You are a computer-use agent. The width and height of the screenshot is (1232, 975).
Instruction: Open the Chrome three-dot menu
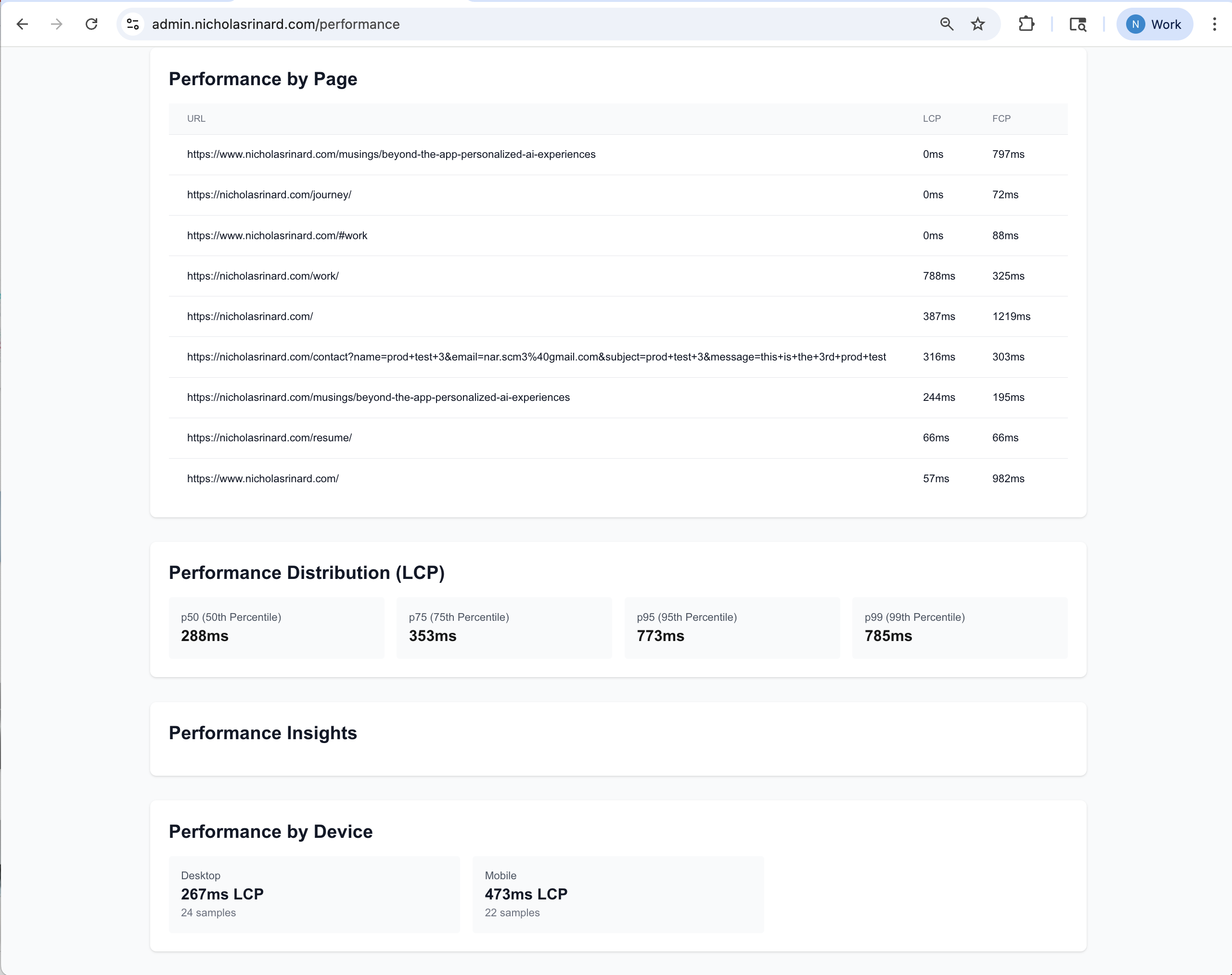pos(1214,24)
